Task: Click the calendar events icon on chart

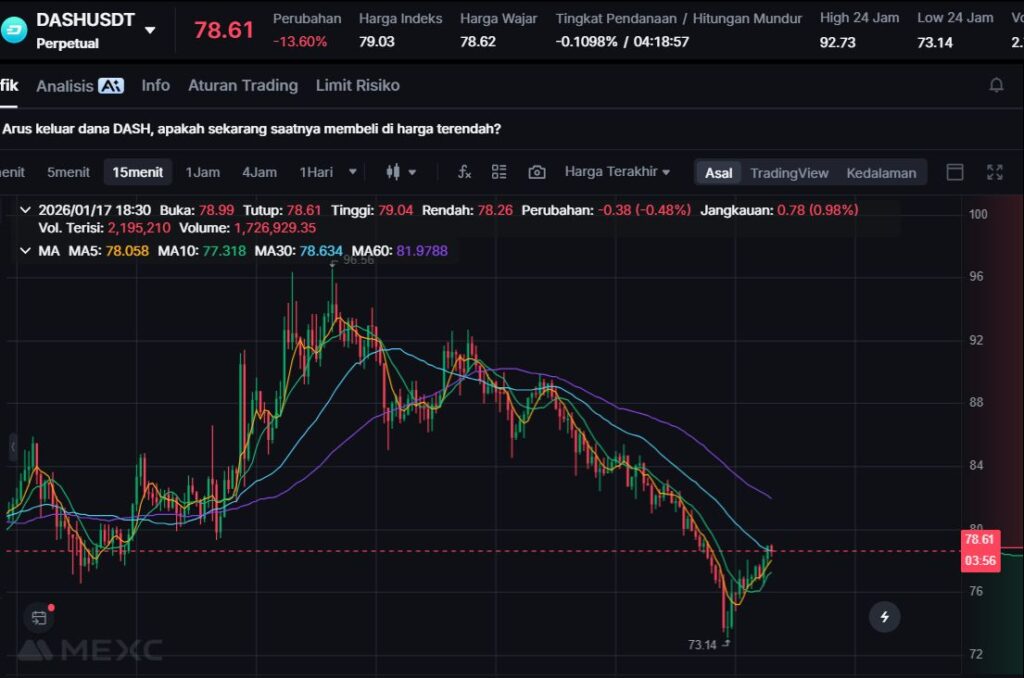Action: tap(39, 618)
